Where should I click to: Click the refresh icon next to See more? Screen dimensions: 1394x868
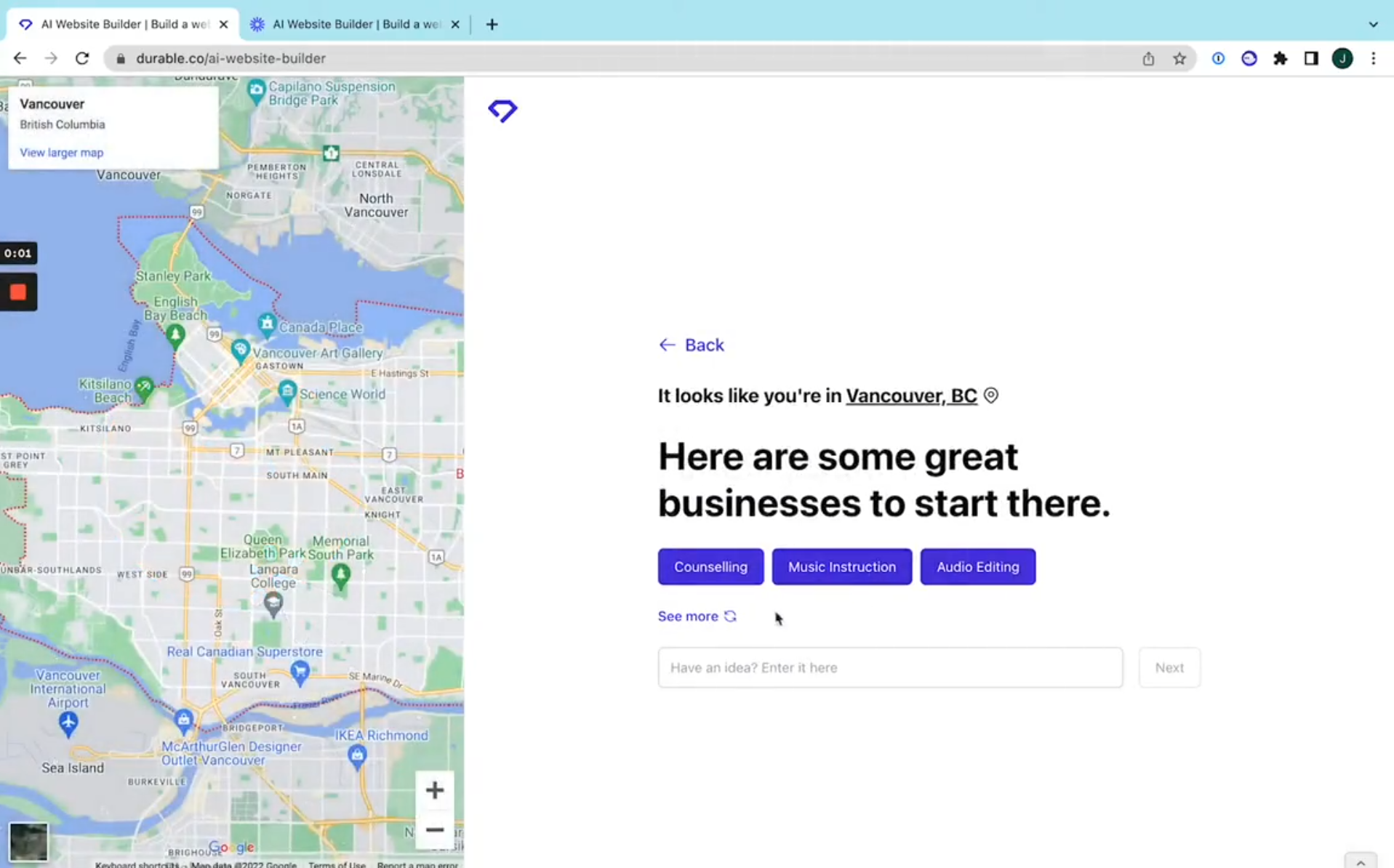coord(730,616)
